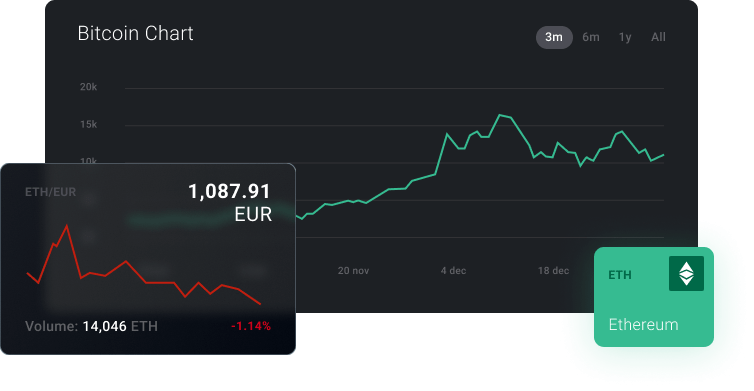This screenshot has width=754, height=391.
Task: Click the Ethereum diamond logo icon
Action: pos(686,273)
